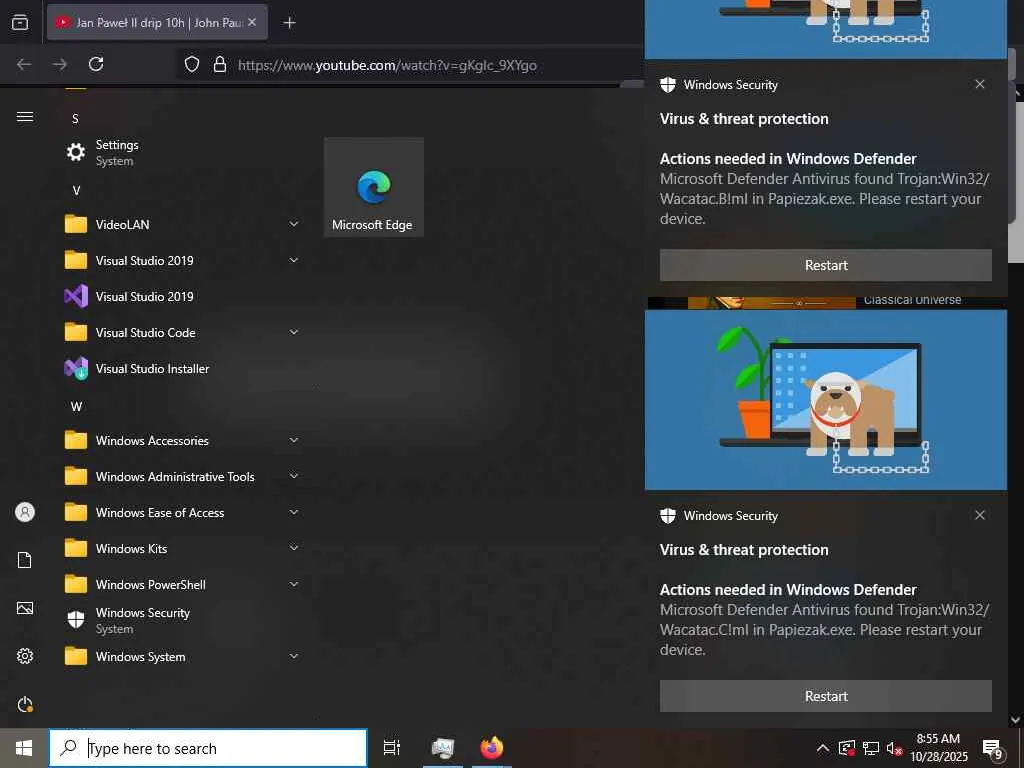Open the Settings app in Start menu
Viewport: 1024px width, 768px height.
click(x=182, y=152)
